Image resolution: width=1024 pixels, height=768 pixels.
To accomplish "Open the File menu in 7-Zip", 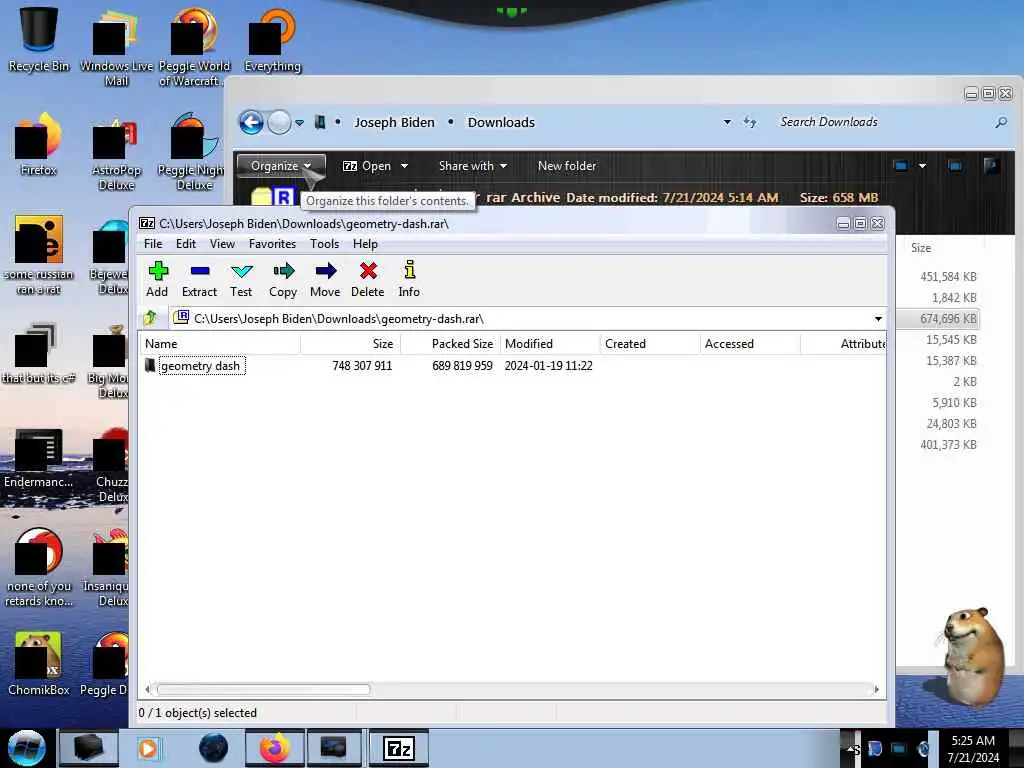I will point(153,244).
